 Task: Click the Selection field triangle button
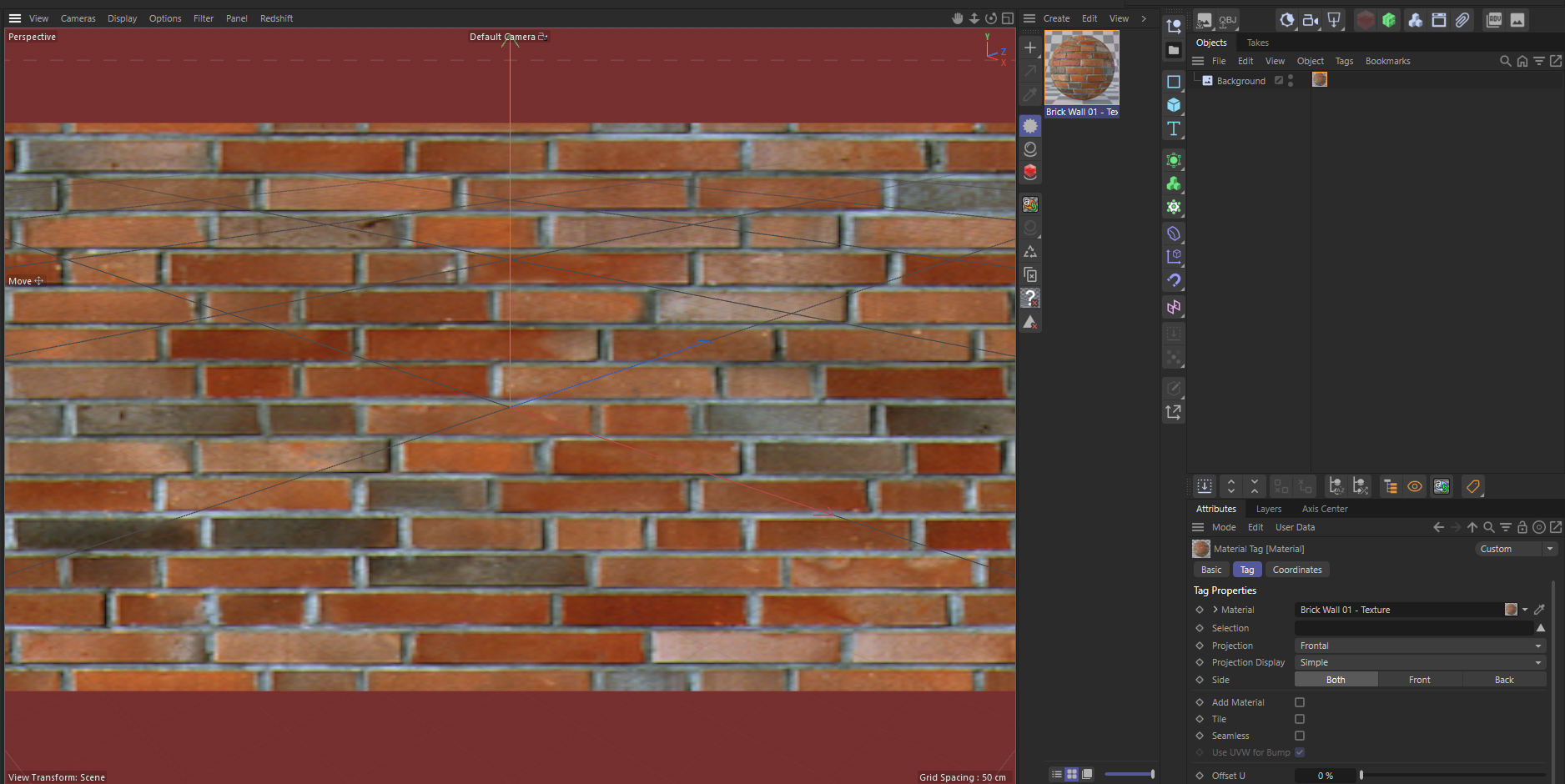click(1540, 628)
